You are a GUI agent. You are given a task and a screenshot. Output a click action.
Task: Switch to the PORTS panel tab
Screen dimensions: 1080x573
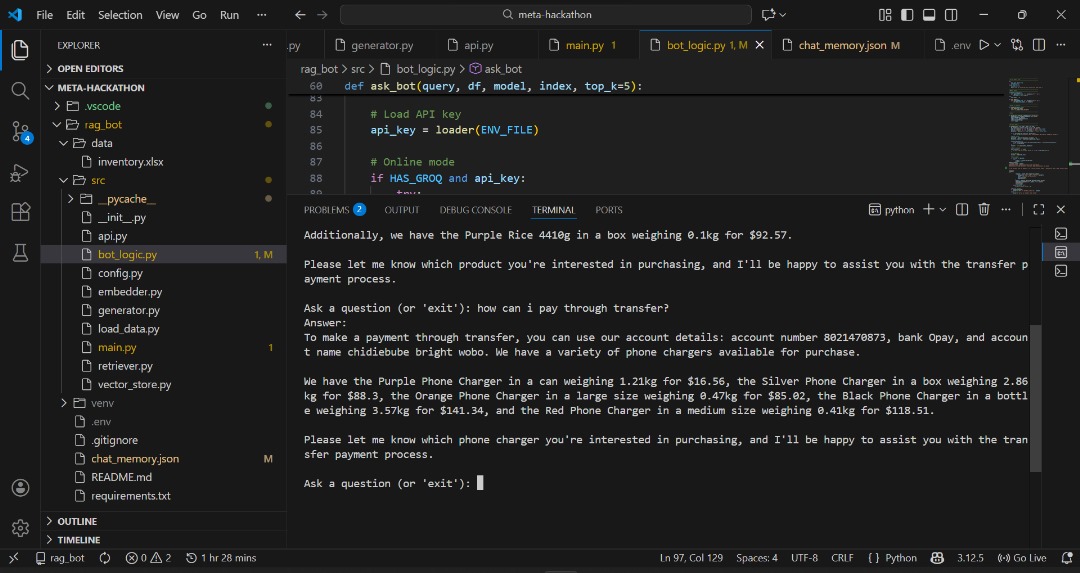(609, 209)
